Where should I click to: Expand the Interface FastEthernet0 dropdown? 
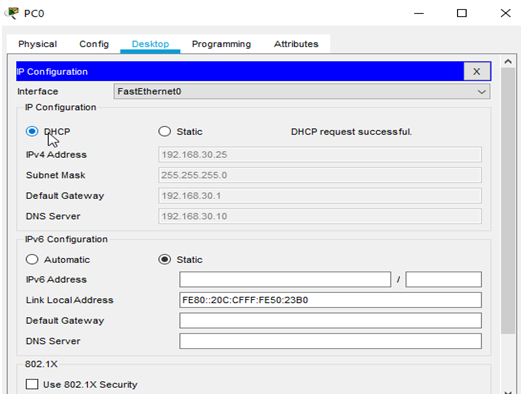point(302,91)
